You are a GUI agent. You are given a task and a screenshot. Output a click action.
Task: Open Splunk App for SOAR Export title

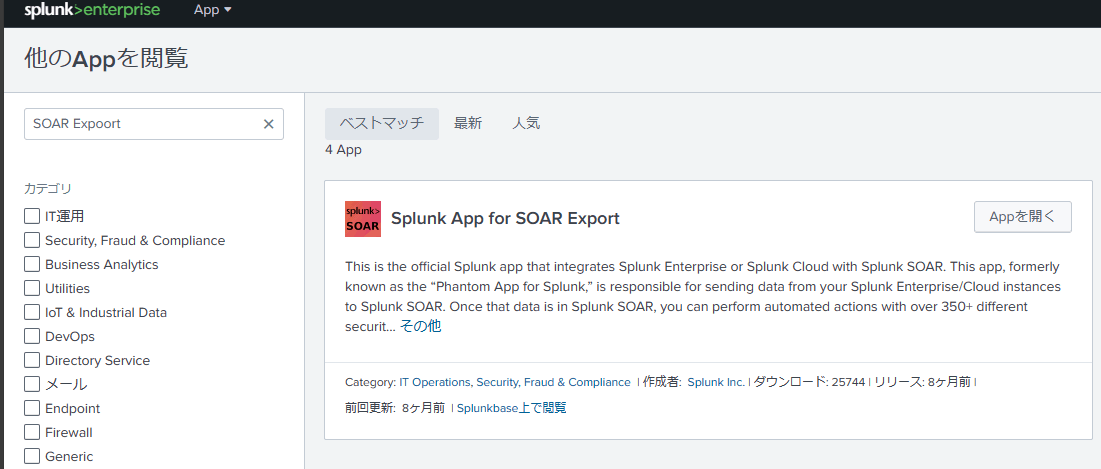505,218
